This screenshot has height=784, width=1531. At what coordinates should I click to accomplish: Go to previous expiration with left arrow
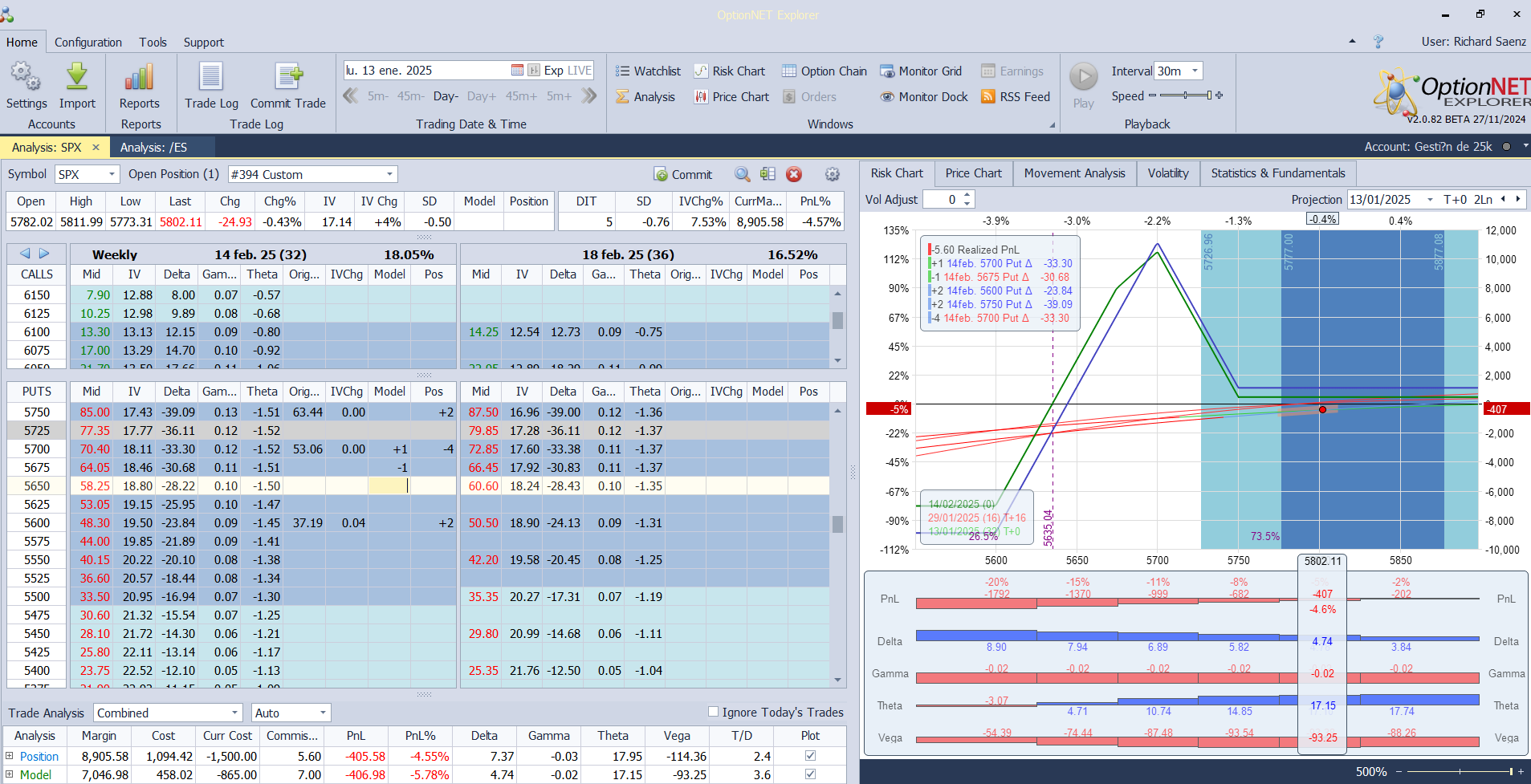tap(25, 254)
